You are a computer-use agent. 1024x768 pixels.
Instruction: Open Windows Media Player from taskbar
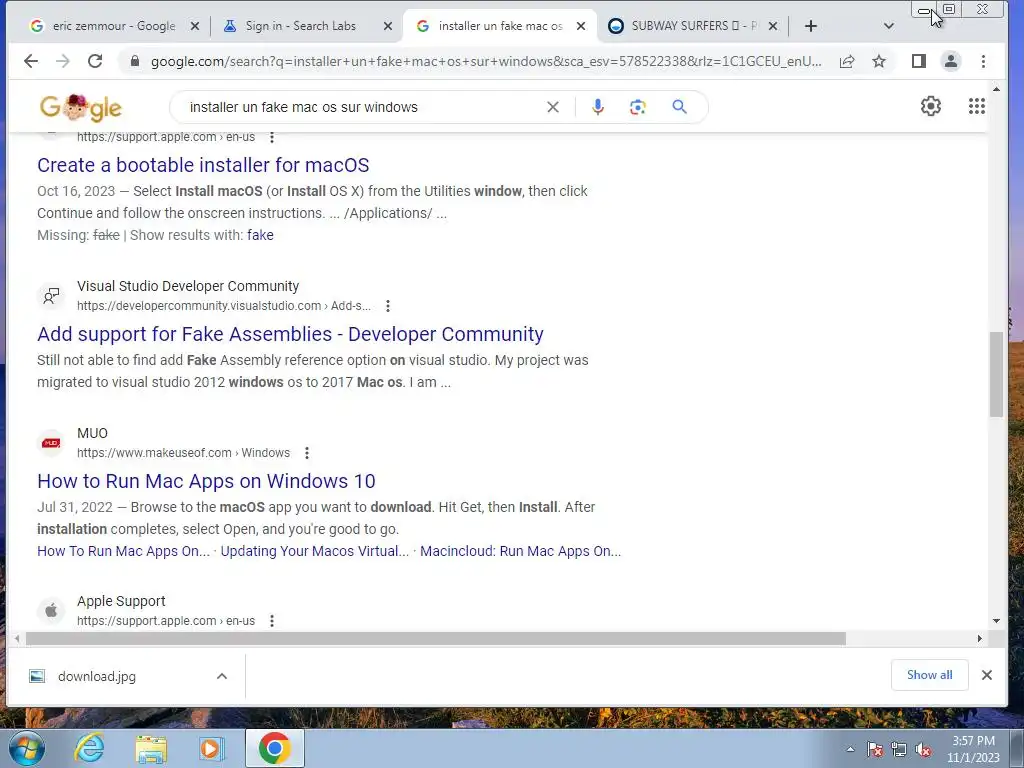click(x=211, y=748)
